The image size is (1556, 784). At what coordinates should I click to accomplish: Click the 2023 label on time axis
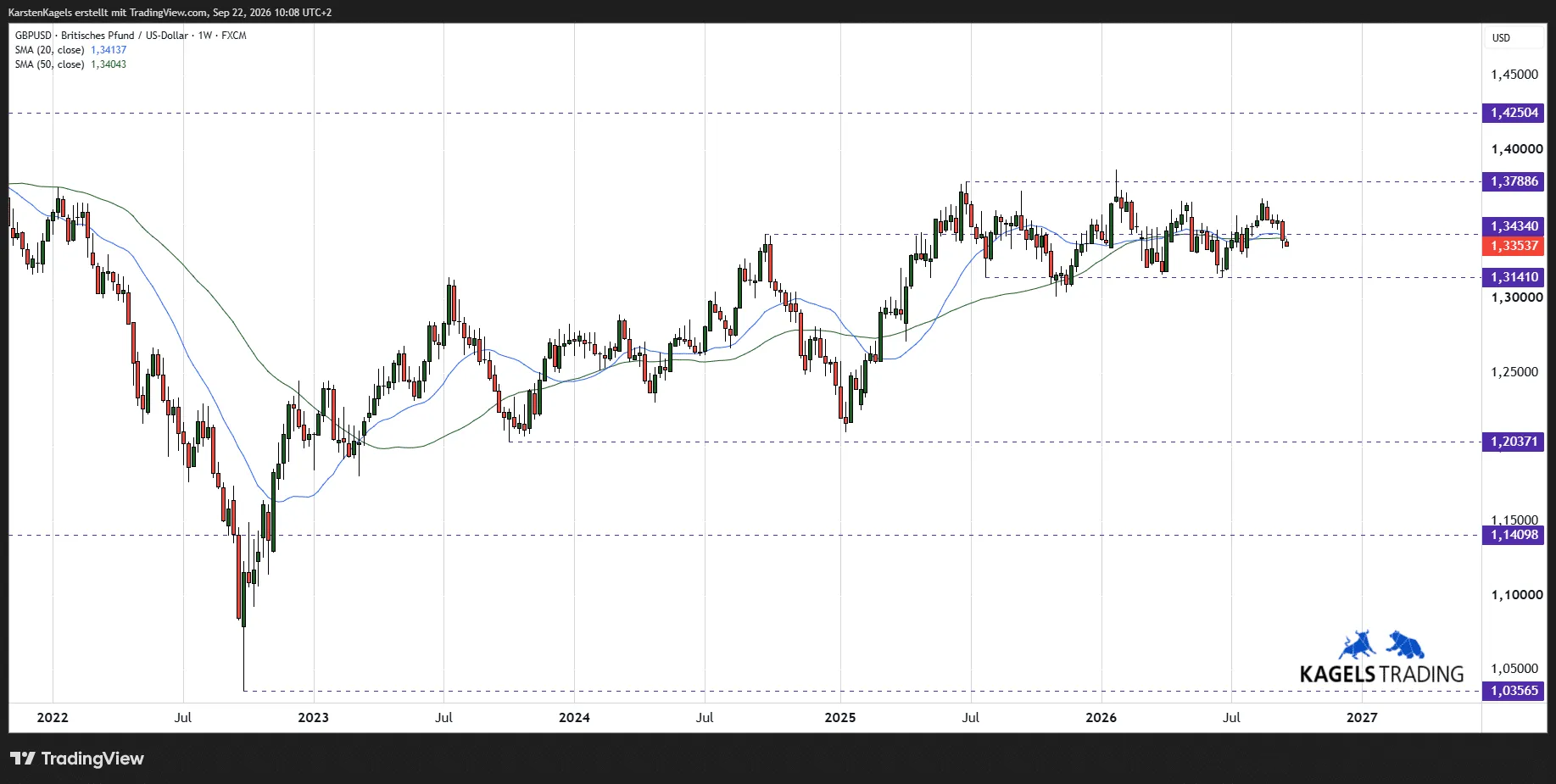click(x=313, y=718)
